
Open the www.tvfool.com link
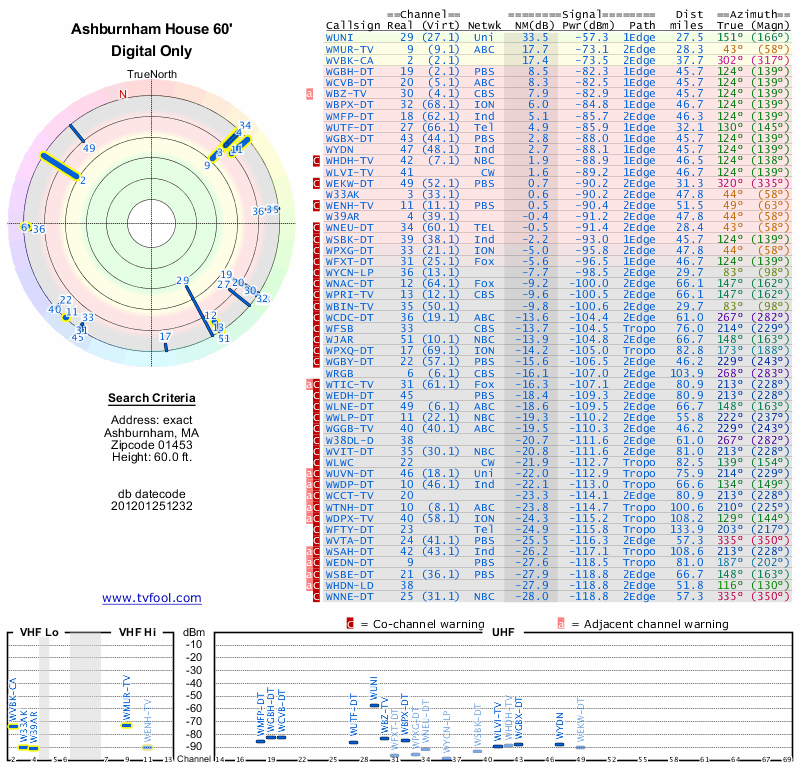point(152,598)
